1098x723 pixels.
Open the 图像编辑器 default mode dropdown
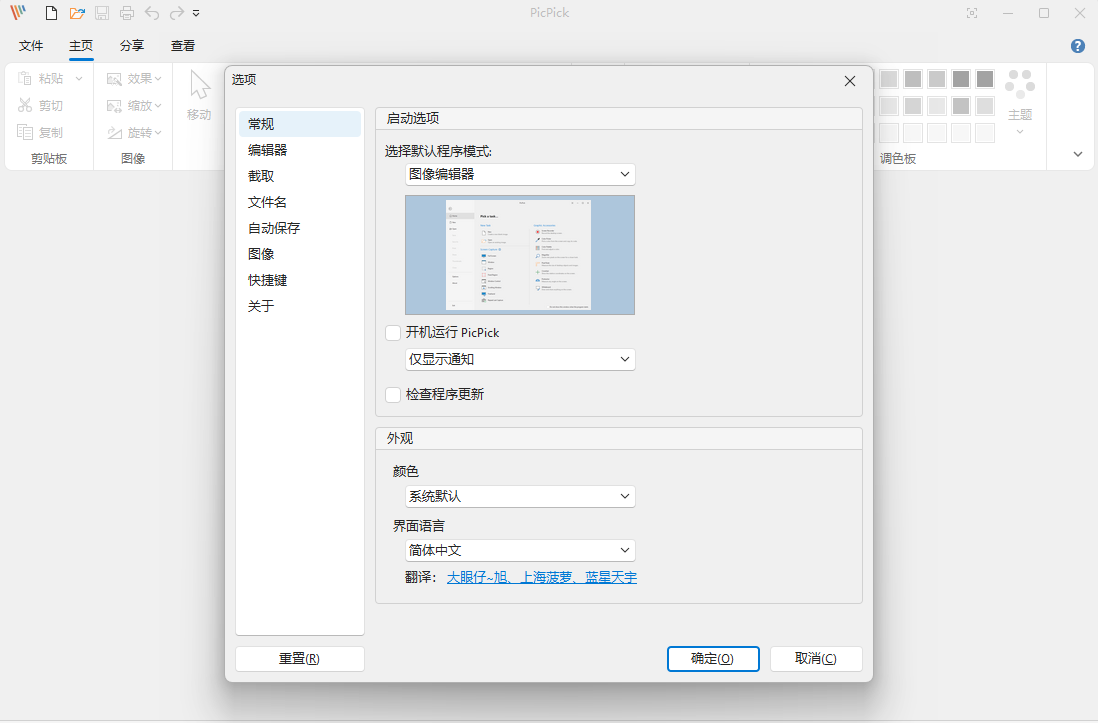pyautogui.click(x=520, y=174)
